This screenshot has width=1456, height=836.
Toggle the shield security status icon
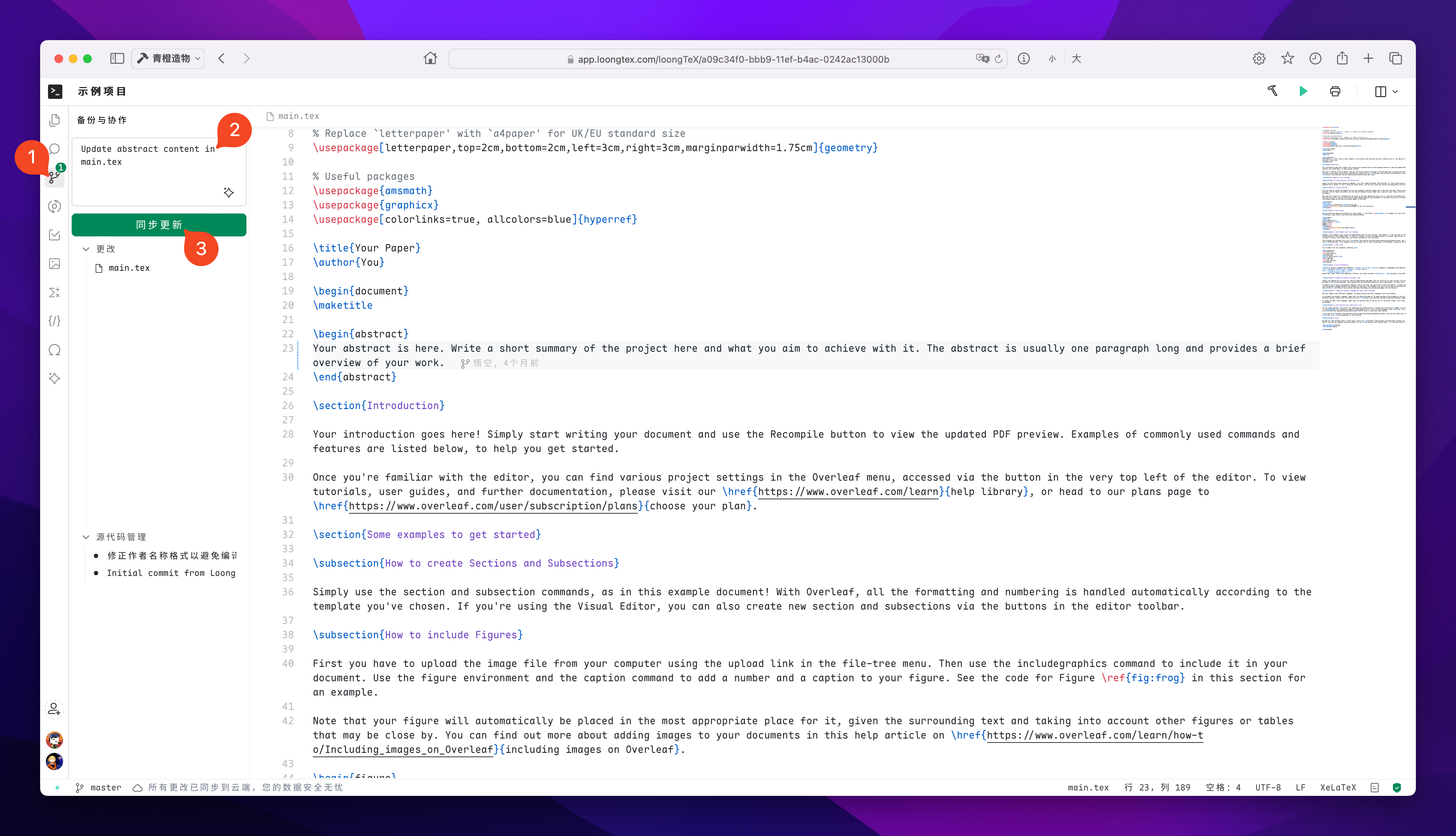1397,788
